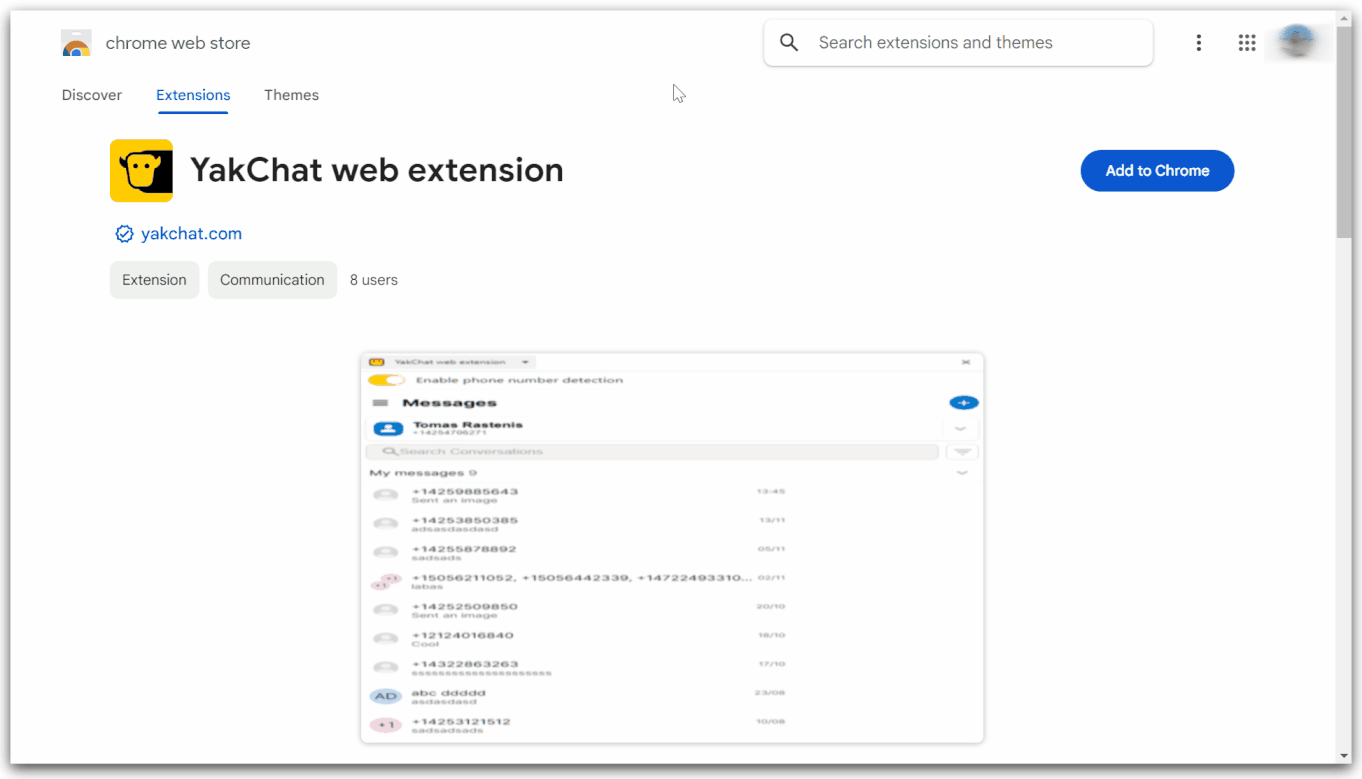Select the Extensions tab
1362x779 pixels.
[x=193, y=95]
